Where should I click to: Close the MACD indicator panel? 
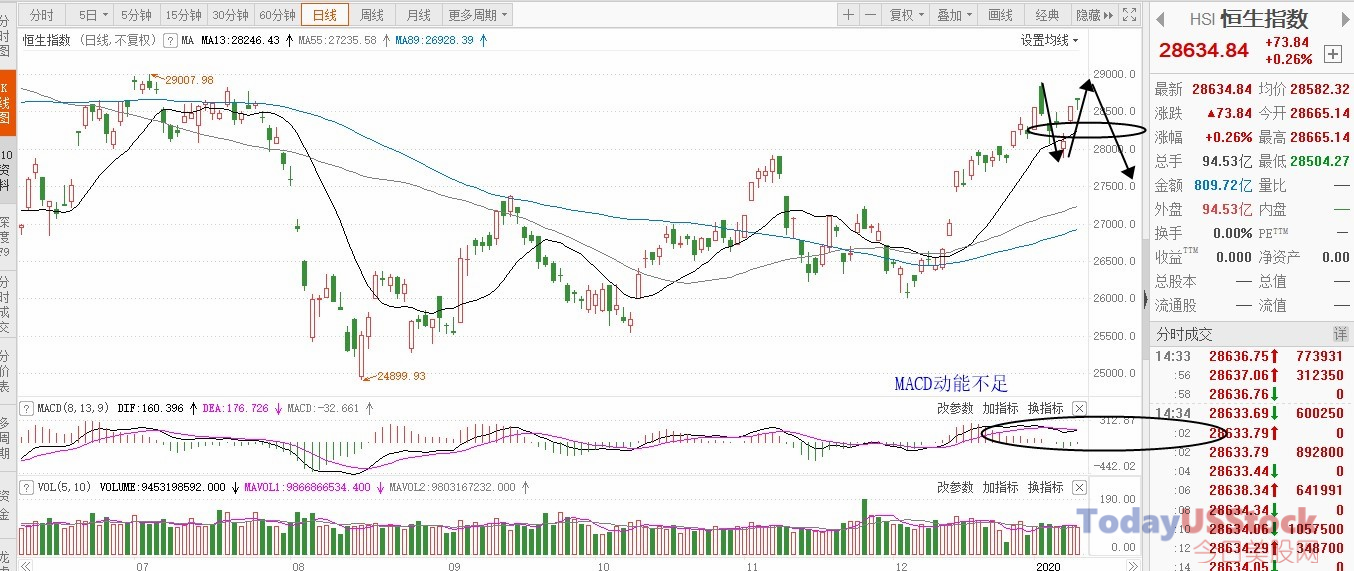pyautogui.click(x=1079, y=408)
